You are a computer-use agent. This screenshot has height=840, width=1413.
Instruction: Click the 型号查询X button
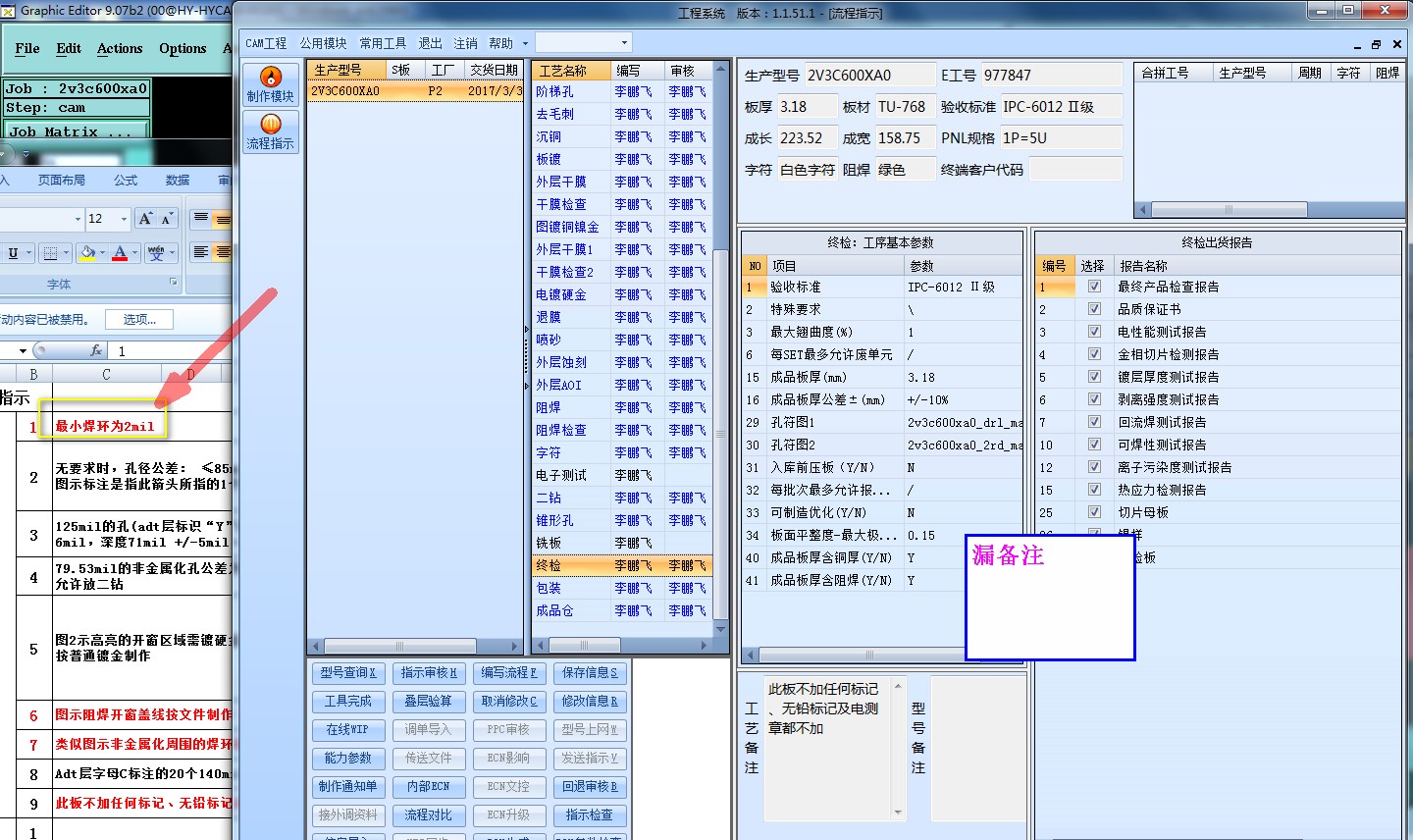348,673
